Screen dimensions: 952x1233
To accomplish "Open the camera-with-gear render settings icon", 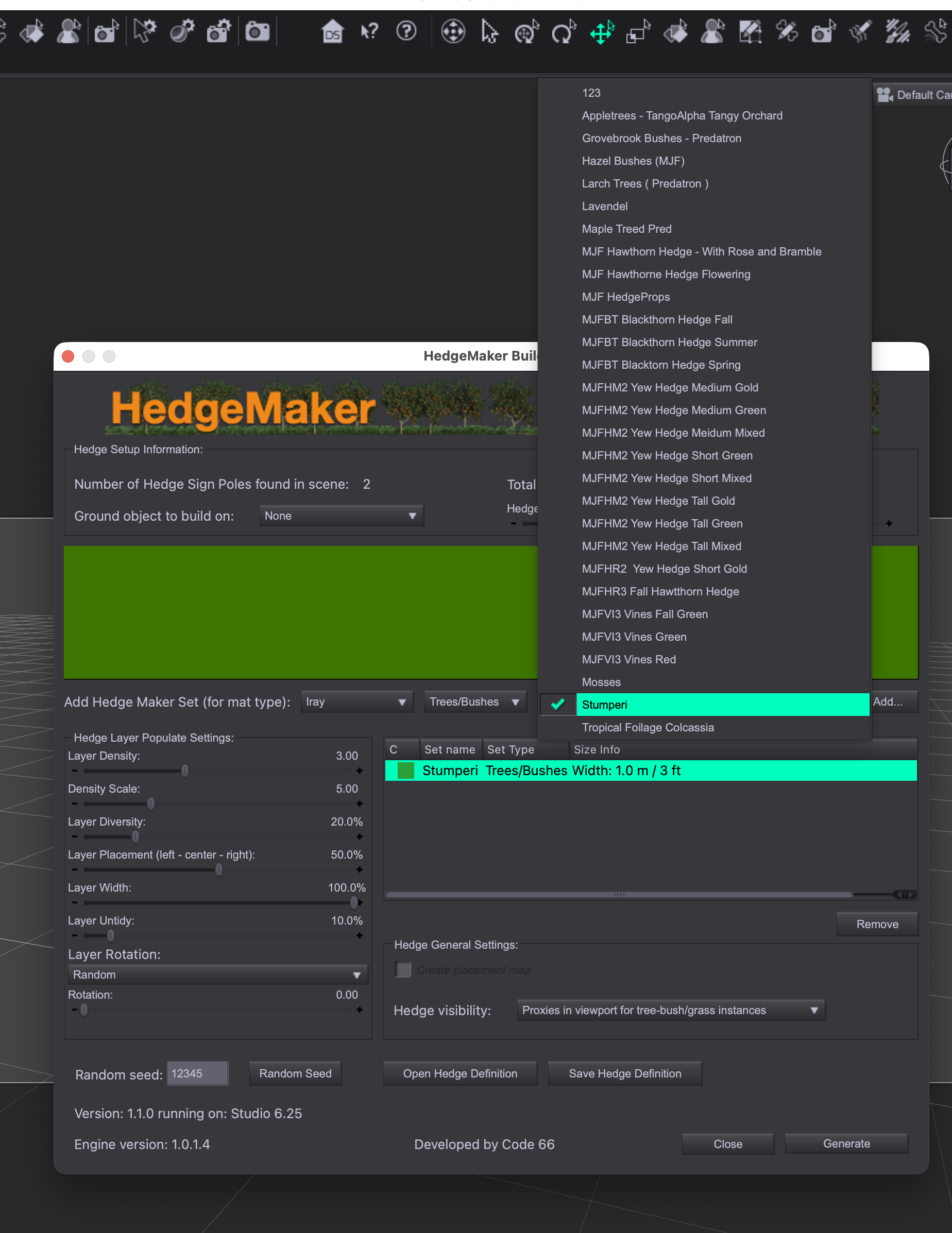I will coord(219,31).
